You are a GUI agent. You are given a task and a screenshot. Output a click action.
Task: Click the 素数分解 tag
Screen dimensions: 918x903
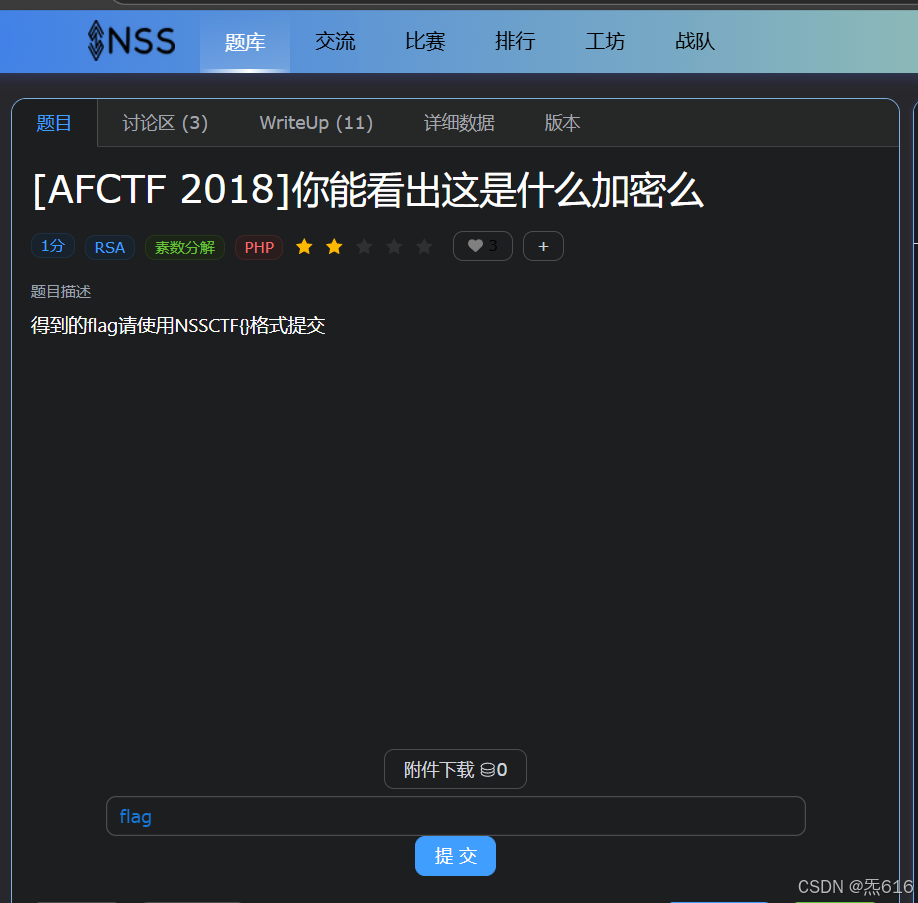184,247
